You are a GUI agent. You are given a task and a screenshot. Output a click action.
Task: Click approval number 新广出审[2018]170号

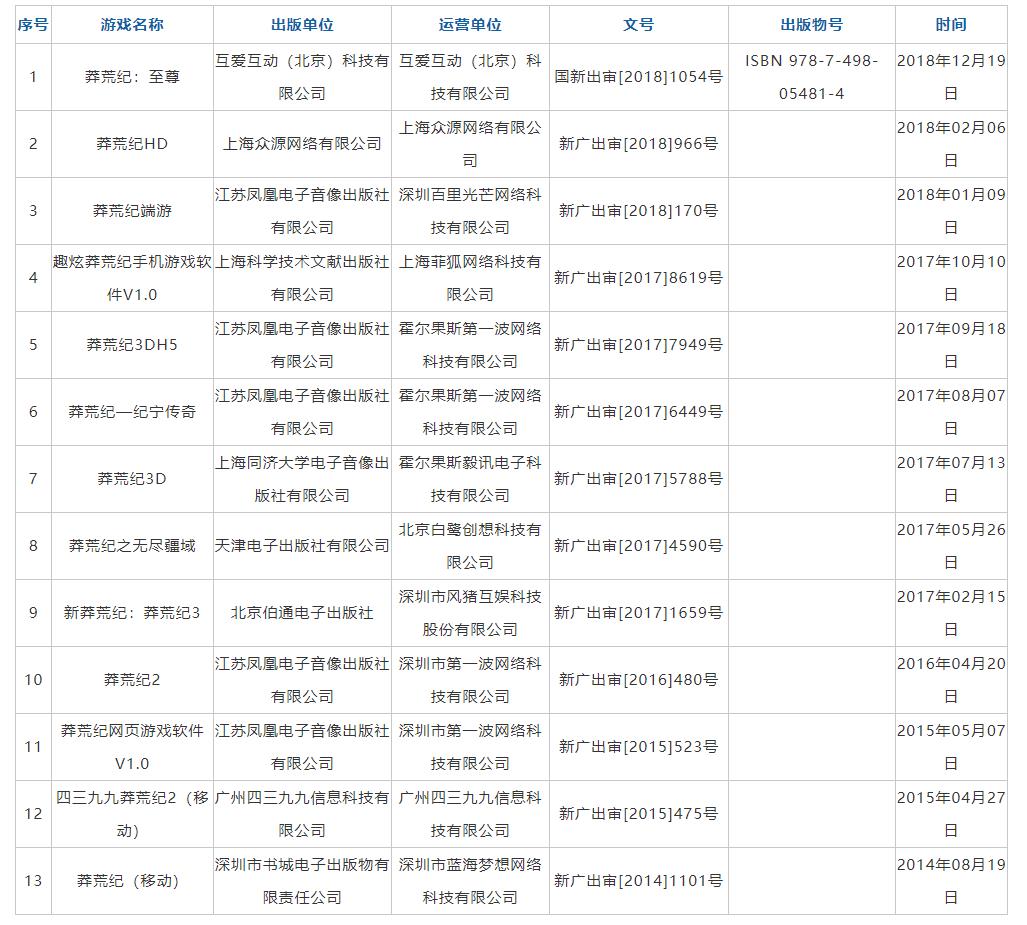click(638, 211)
